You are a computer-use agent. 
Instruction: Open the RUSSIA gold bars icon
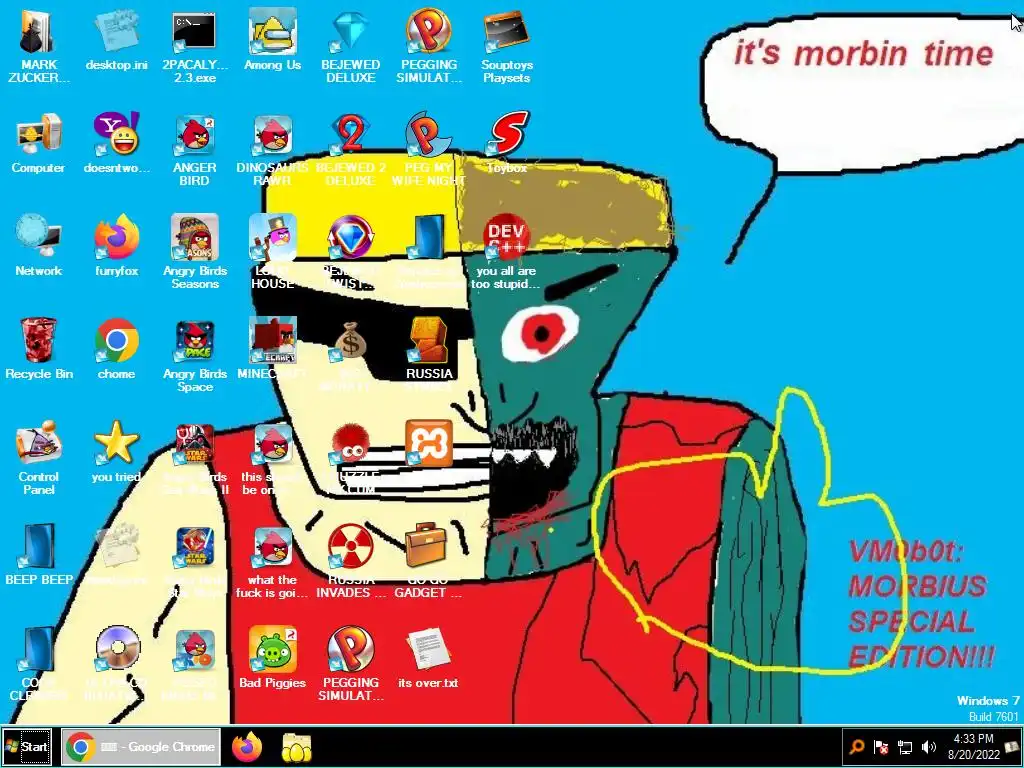[x=428, y=341]
